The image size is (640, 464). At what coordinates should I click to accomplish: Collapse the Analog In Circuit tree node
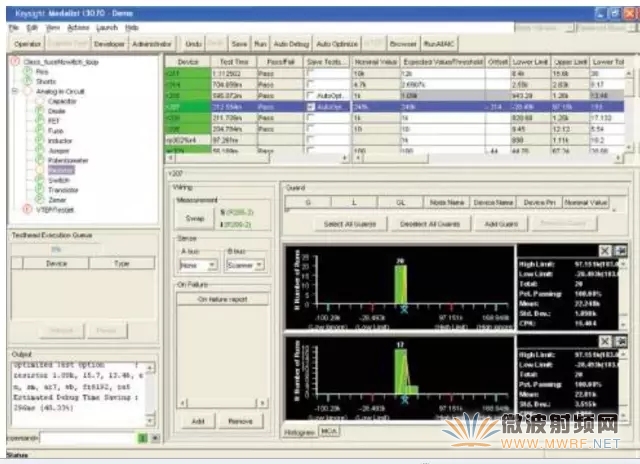[x=15, y=91]
